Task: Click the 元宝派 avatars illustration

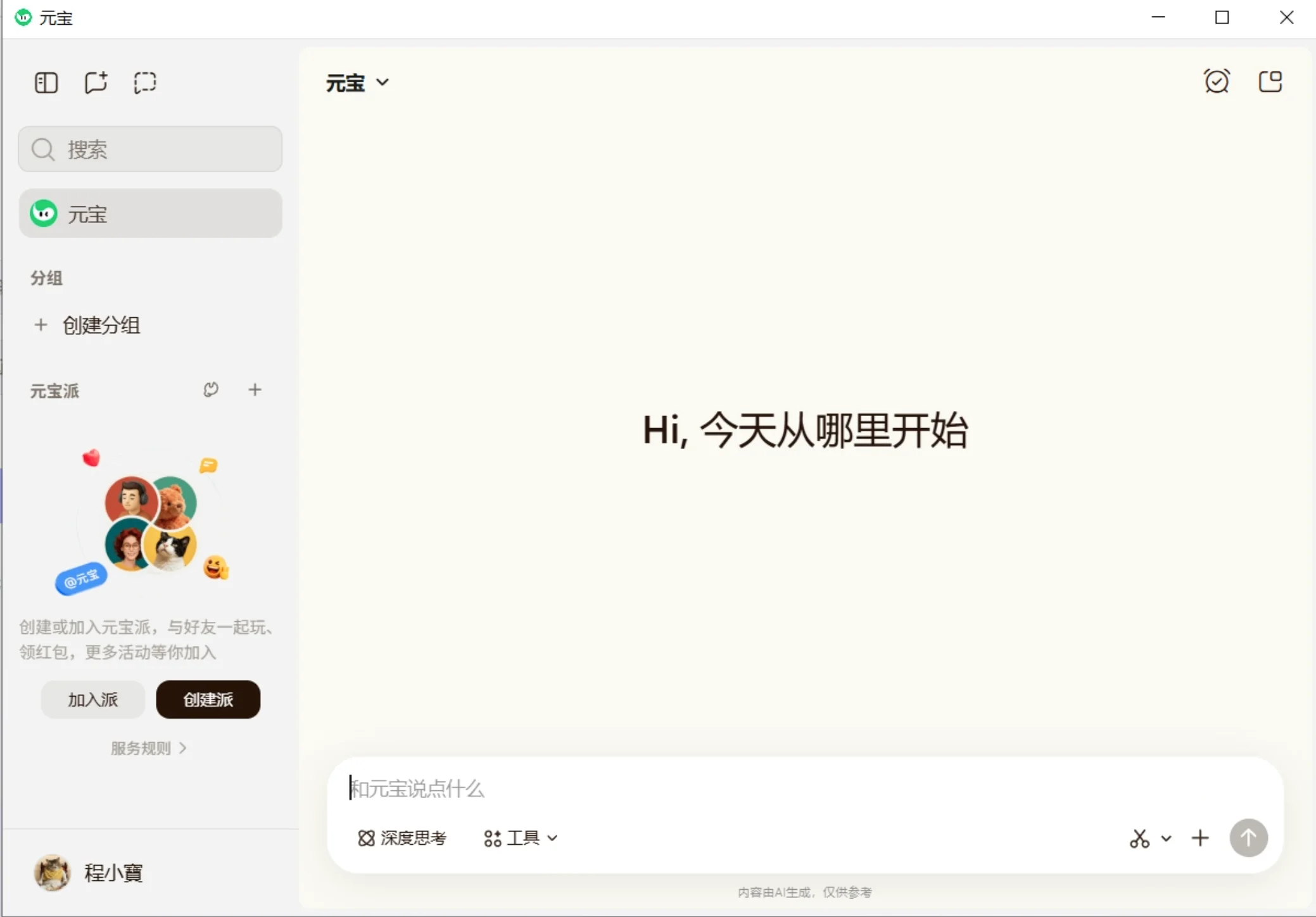Action: [x=150, y=522]
